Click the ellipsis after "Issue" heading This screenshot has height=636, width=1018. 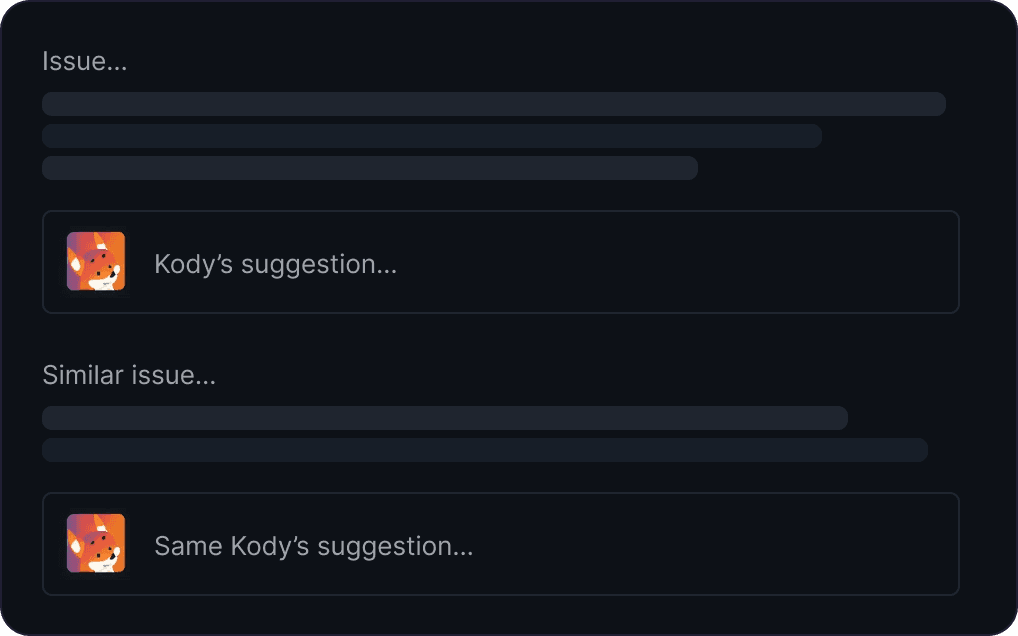pyautogui.click(x=117, y=63)
